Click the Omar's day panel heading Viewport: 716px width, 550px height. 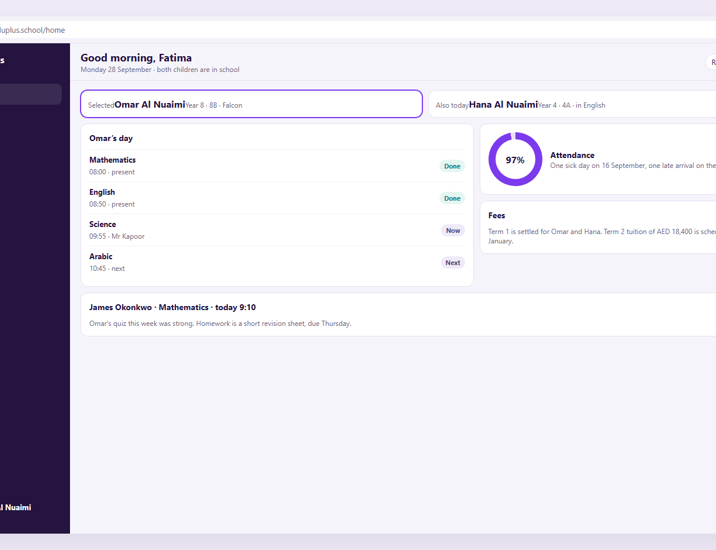[x=111, y=138]
